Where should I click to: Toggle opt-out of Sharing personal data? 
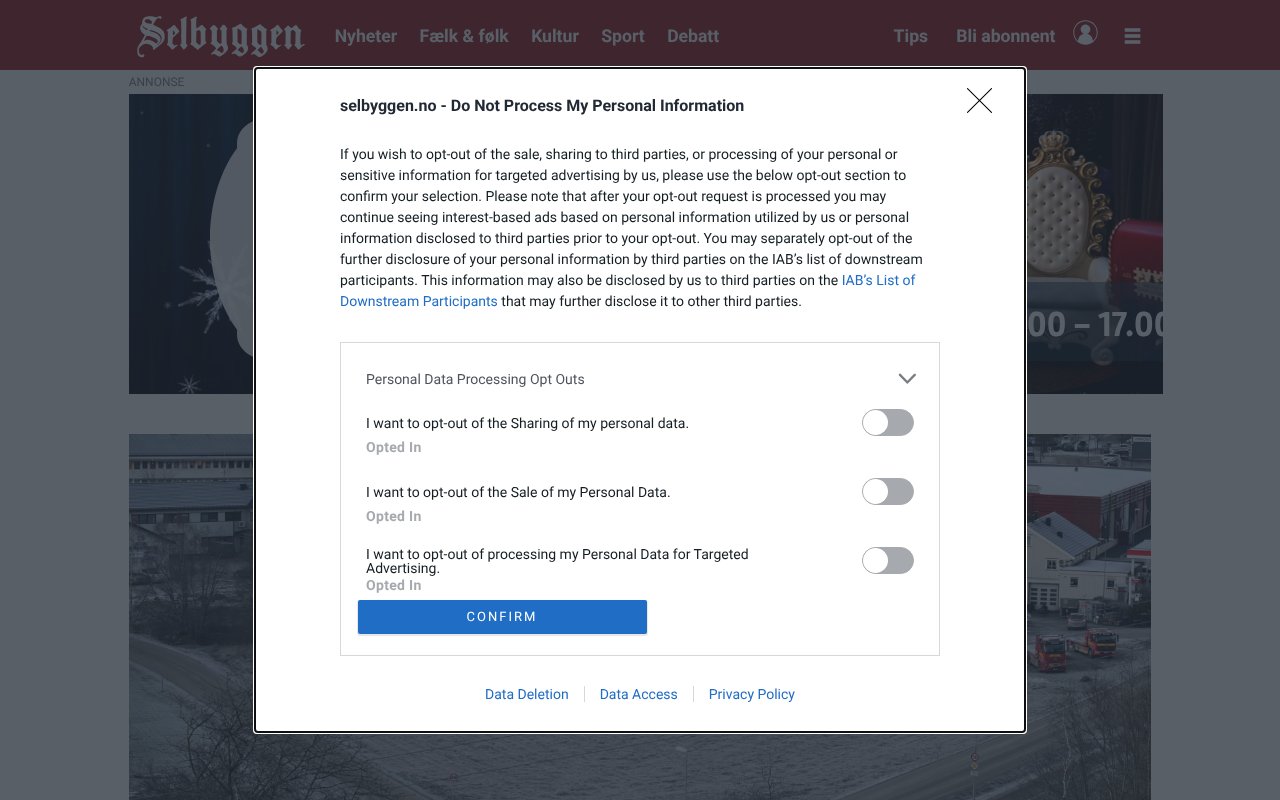887,423
